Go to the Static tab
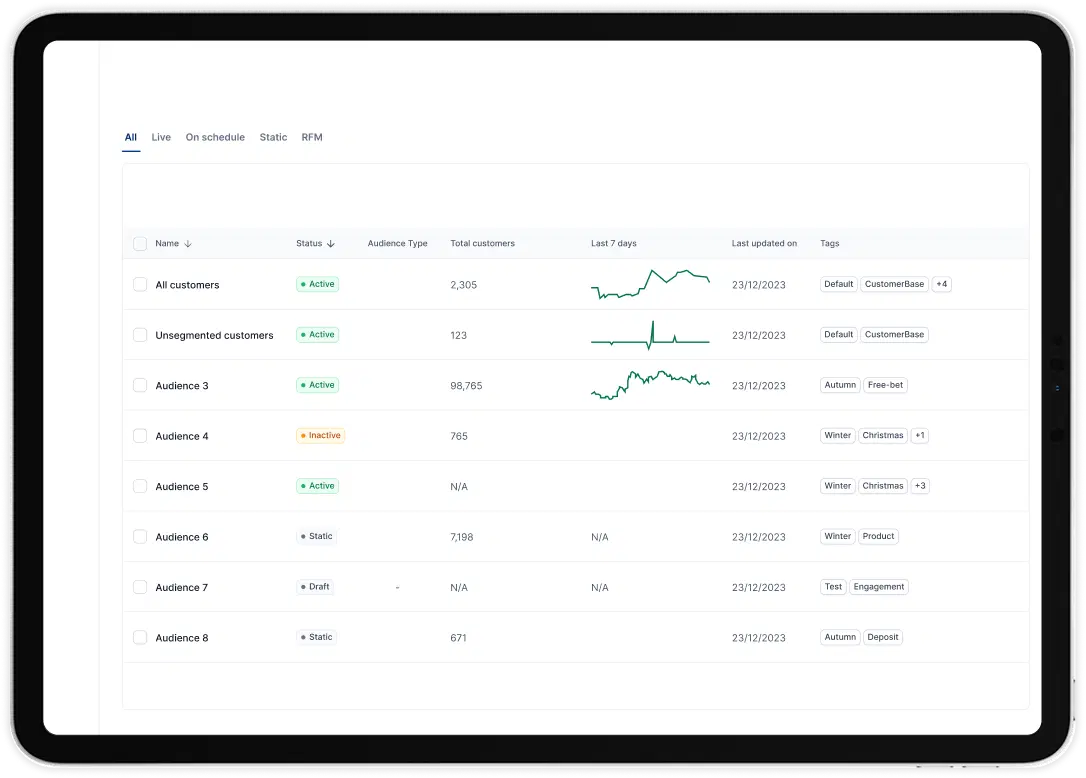 click(x=273, y=137)
